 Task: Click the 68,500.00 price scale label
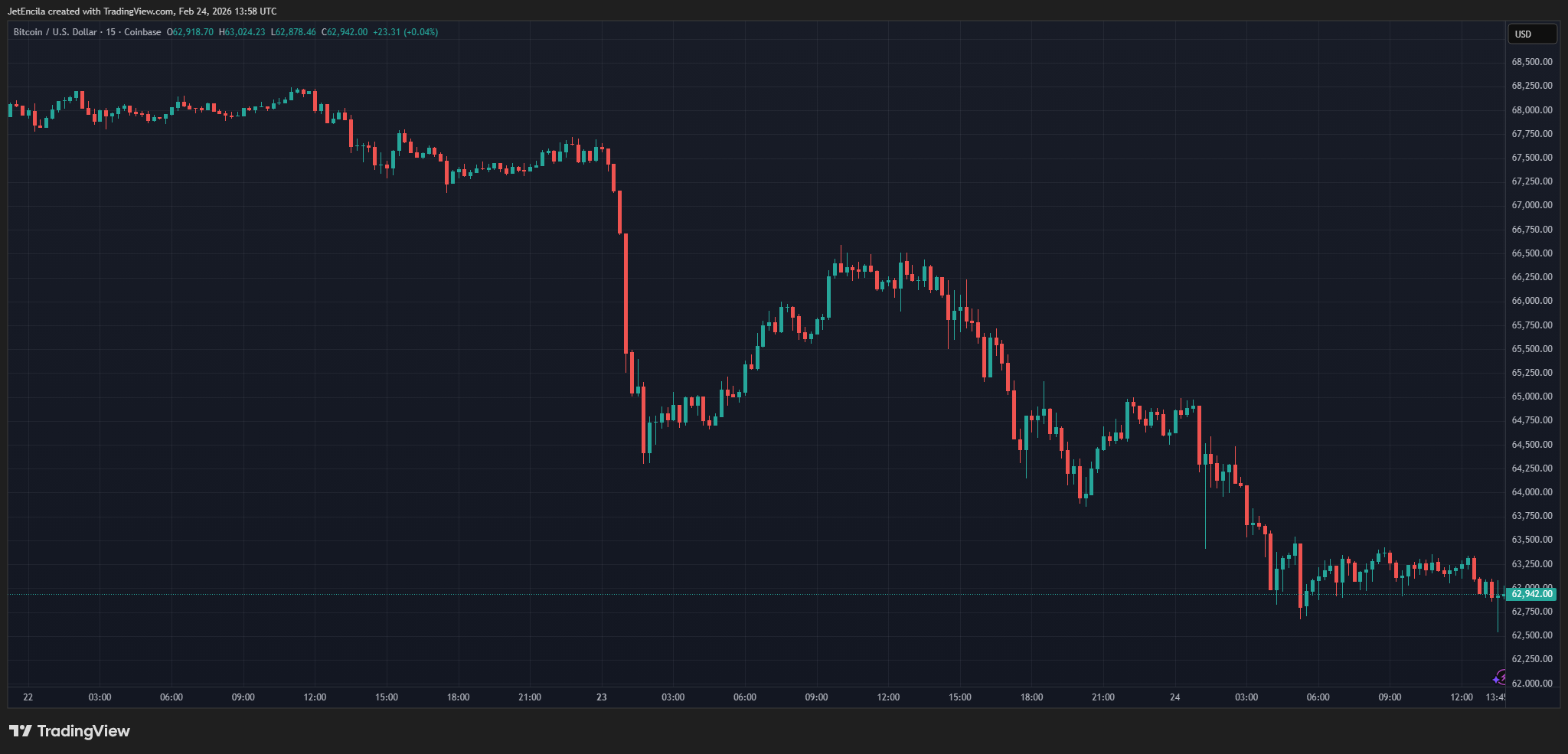point(1531,62)
